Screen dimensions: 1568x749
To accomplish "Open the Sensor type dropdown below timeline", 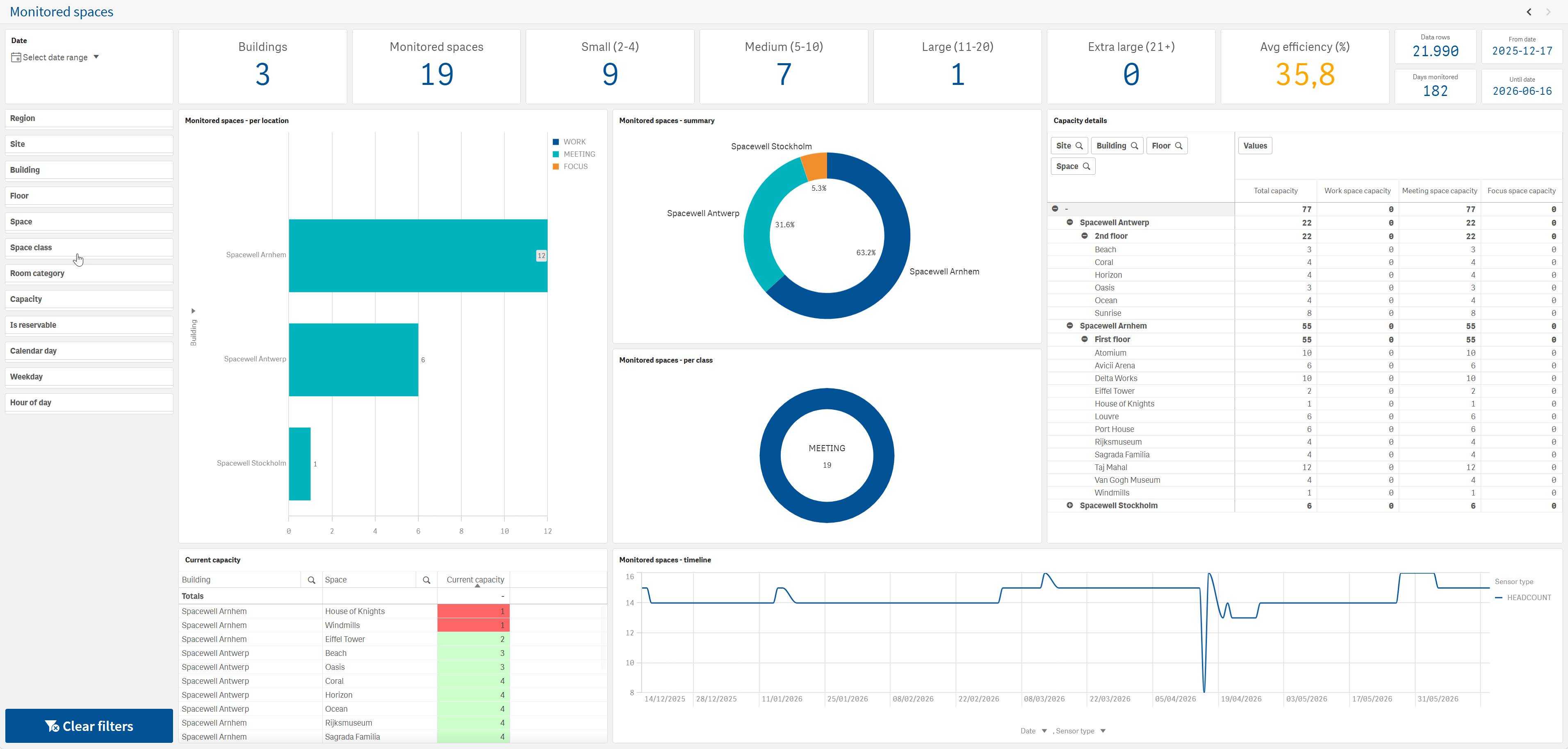I will click(1080, 731).
